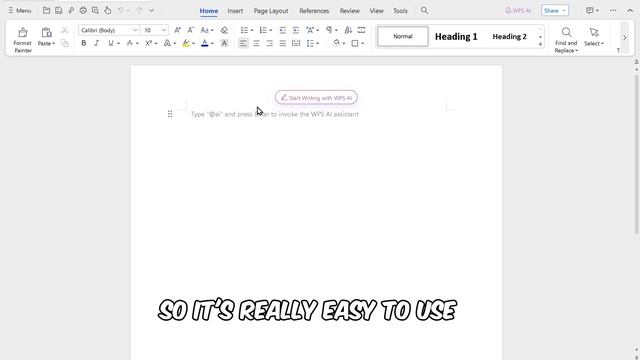640x360 pixels.
Task: Toggle Underline formatting
Action: point(110,43)
